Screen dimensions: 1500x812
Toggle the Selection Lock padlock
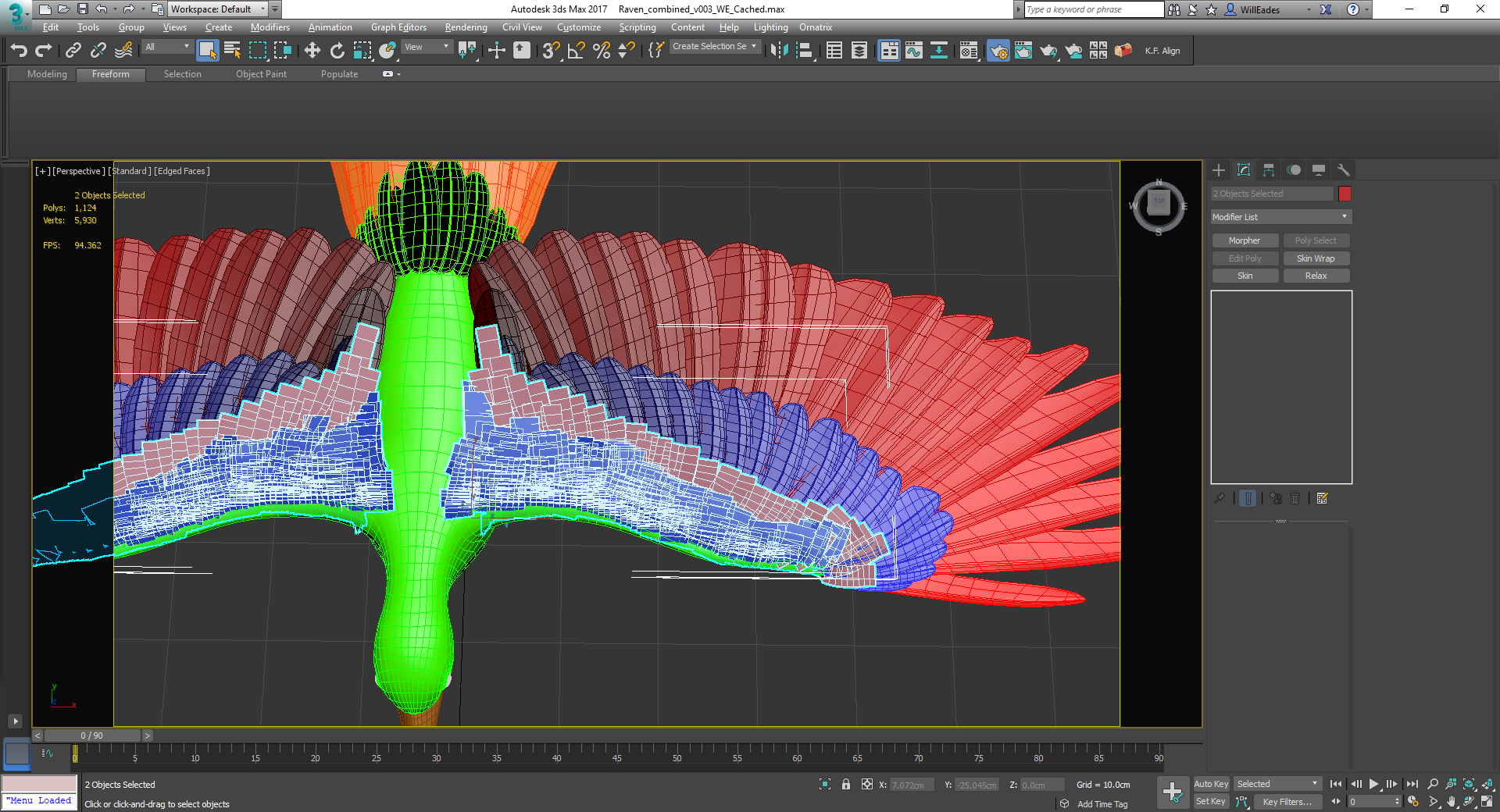(846, 785)
